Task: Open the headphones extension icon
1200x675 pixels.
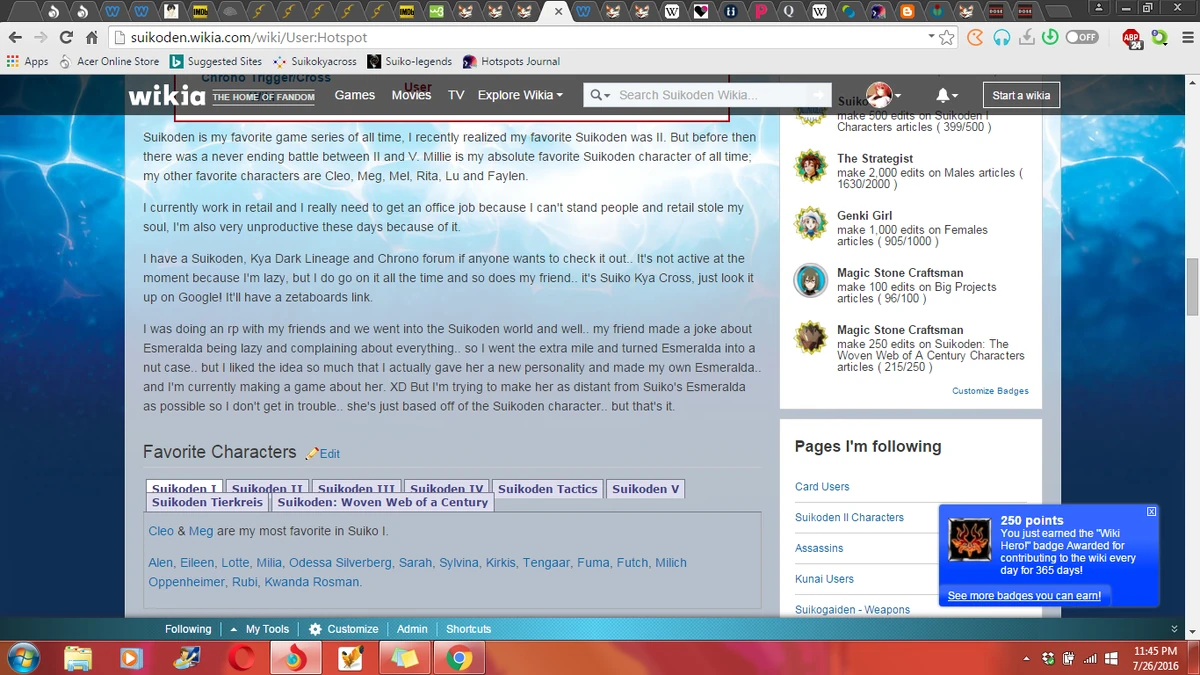Action: [x=1001, y=37]
